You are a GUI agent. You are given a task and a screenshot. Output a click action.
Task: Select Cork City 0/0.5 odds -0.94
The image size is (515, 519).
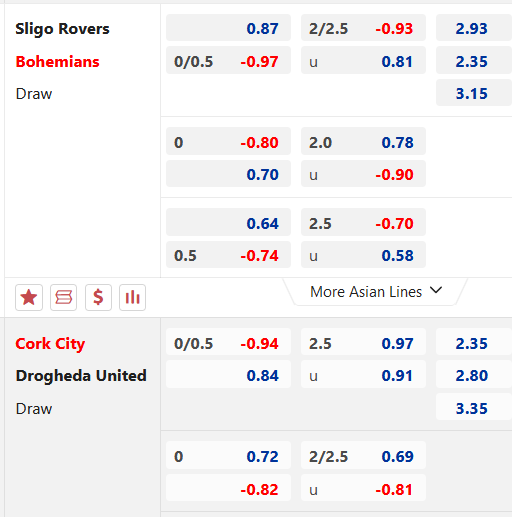(228, 342)
